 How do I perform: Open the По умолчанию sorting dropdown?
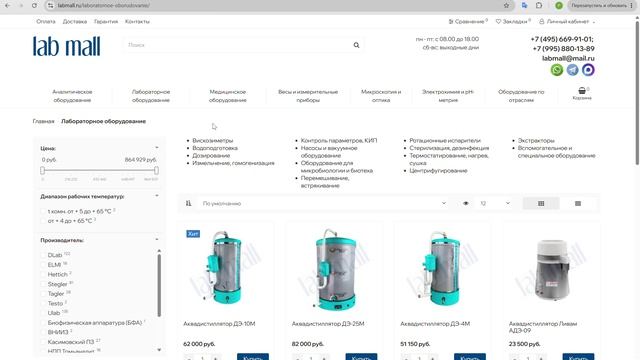(x=322, y=203)
